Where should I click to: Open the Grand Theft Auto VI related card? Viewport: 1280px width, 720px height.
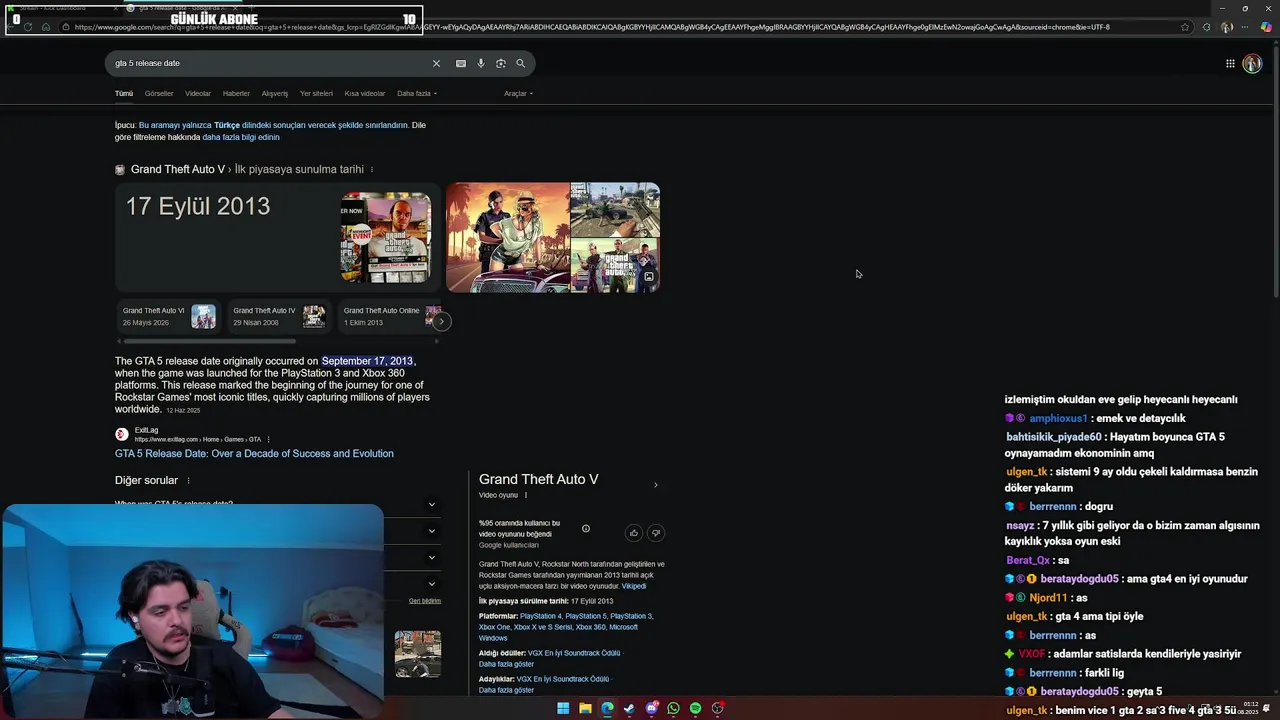(x=168, y=317)
